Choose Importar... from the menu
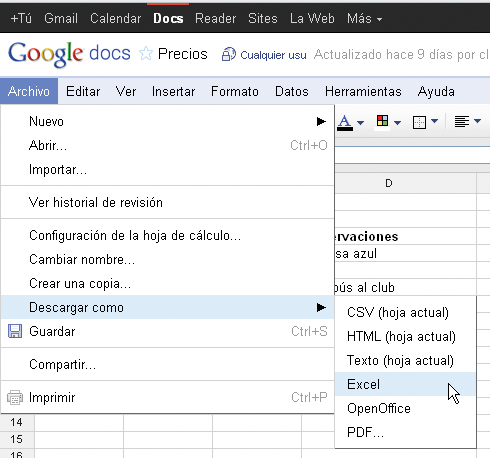 [x=167, y=170]
